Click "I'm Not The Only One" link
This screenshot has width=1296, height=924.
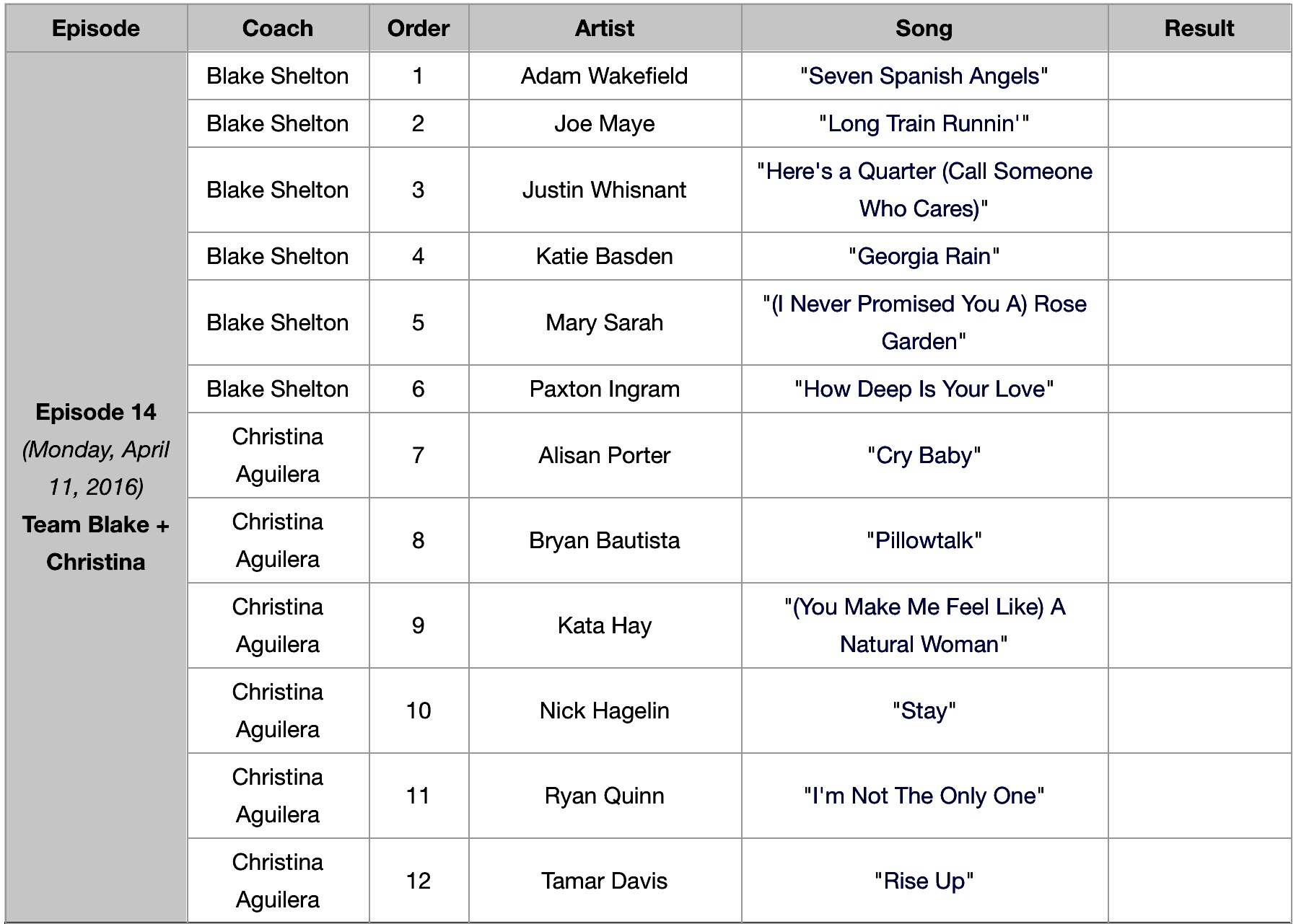[924, 796]
